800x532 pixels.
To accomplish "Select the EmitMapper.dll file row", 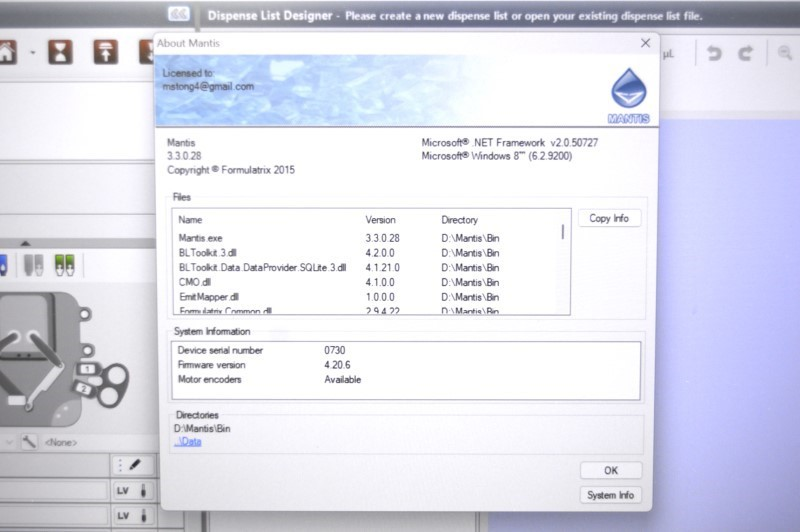I will point(371,297).
